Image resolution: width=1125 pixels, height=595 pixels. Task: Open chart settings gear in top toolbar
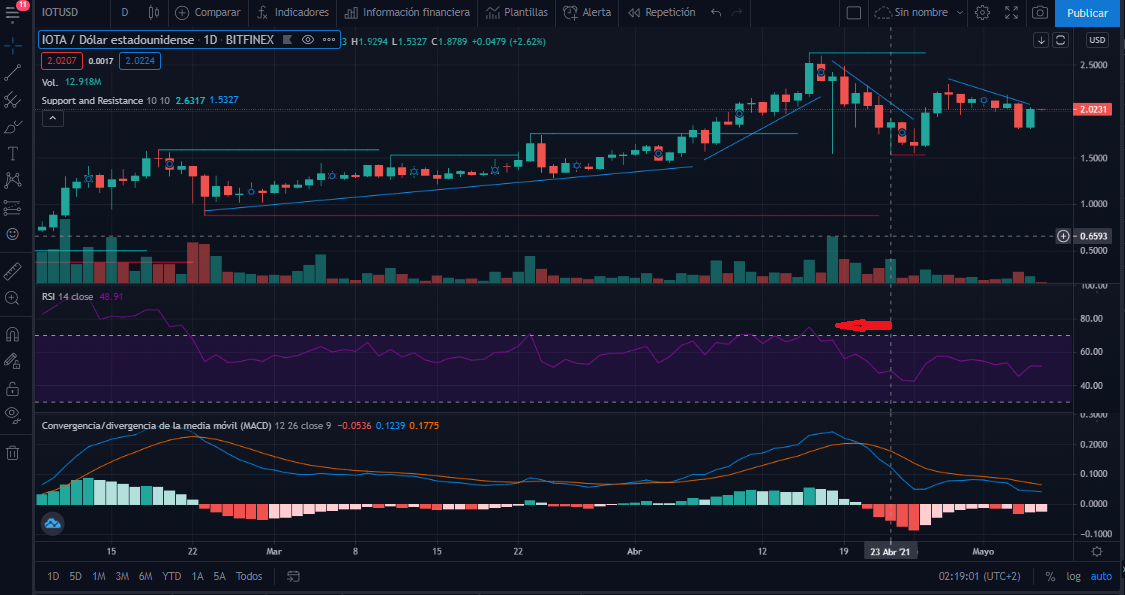(982, 13)
